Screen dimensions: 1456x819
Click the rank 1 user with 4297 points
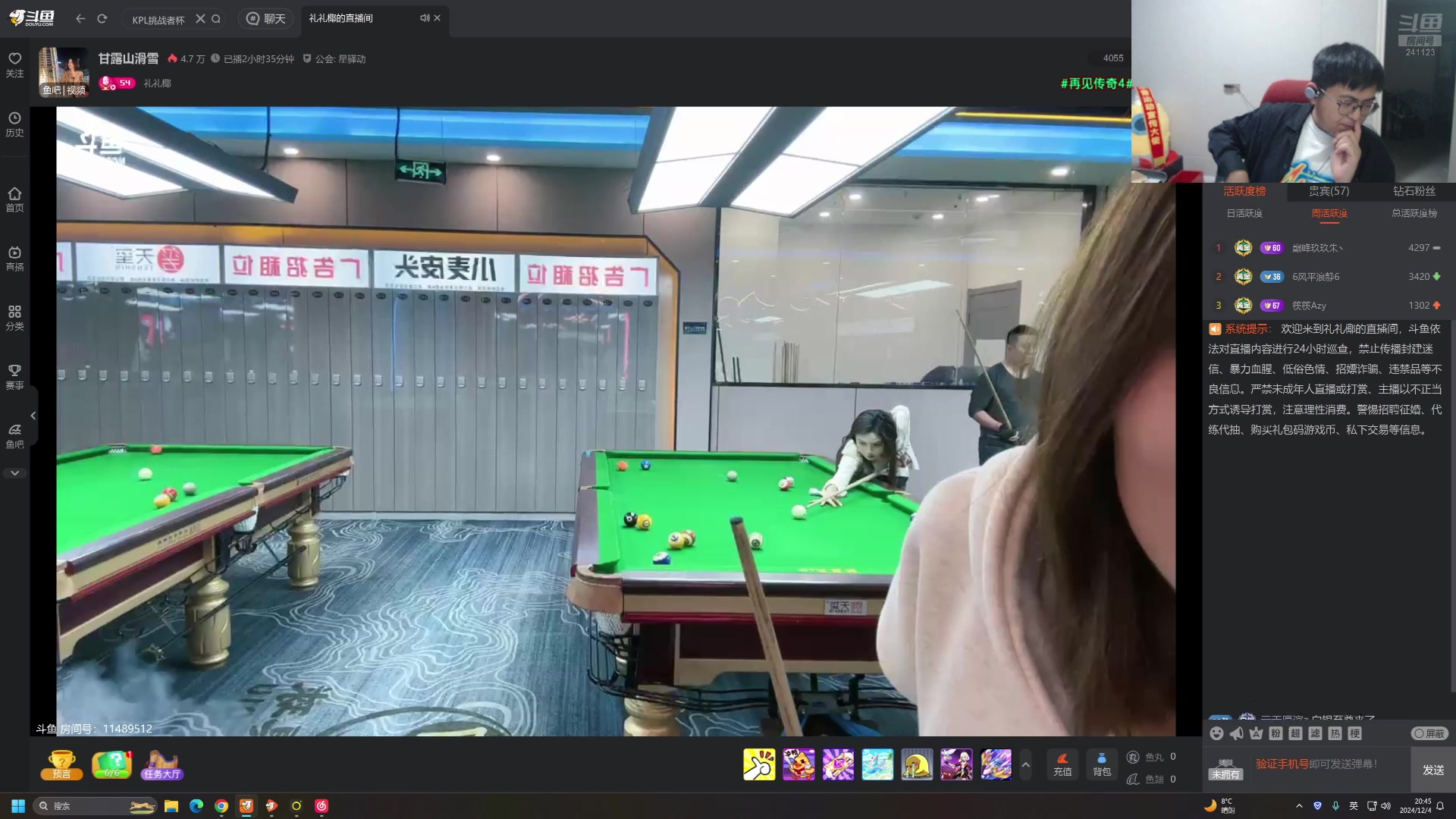pyautogui.click(x=1328, y=248)
